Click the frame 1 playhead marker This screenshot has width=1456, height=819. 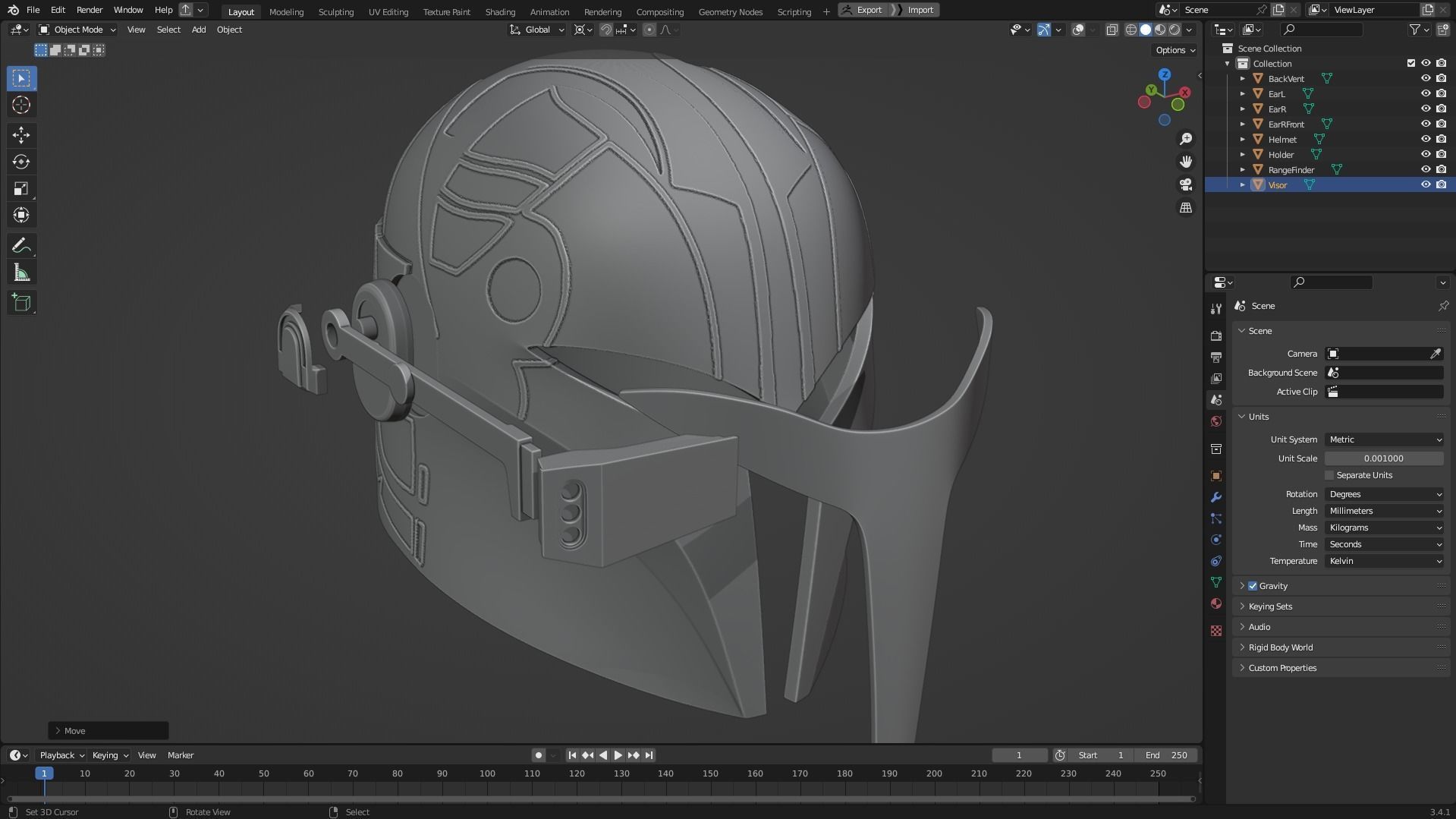(x=44, y=773)
